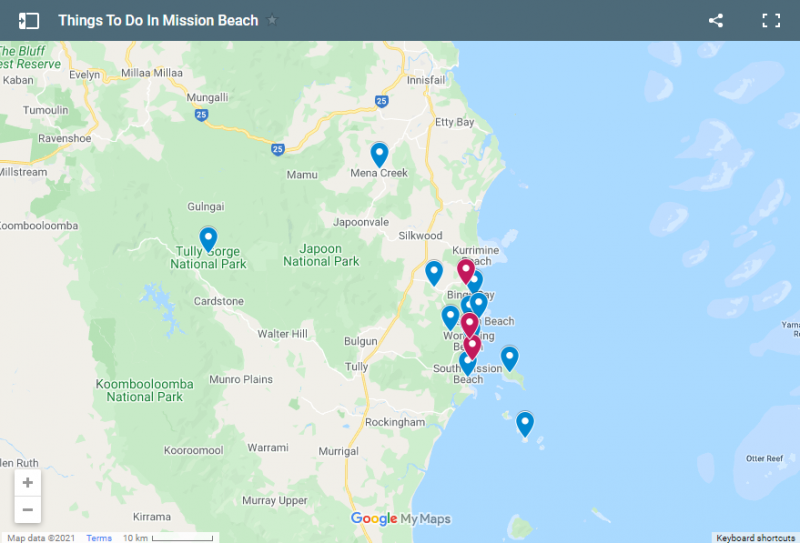Screen dimensions: 800x543
Task: Open Keyboard shortcuts
Action: tap(755, 538)
